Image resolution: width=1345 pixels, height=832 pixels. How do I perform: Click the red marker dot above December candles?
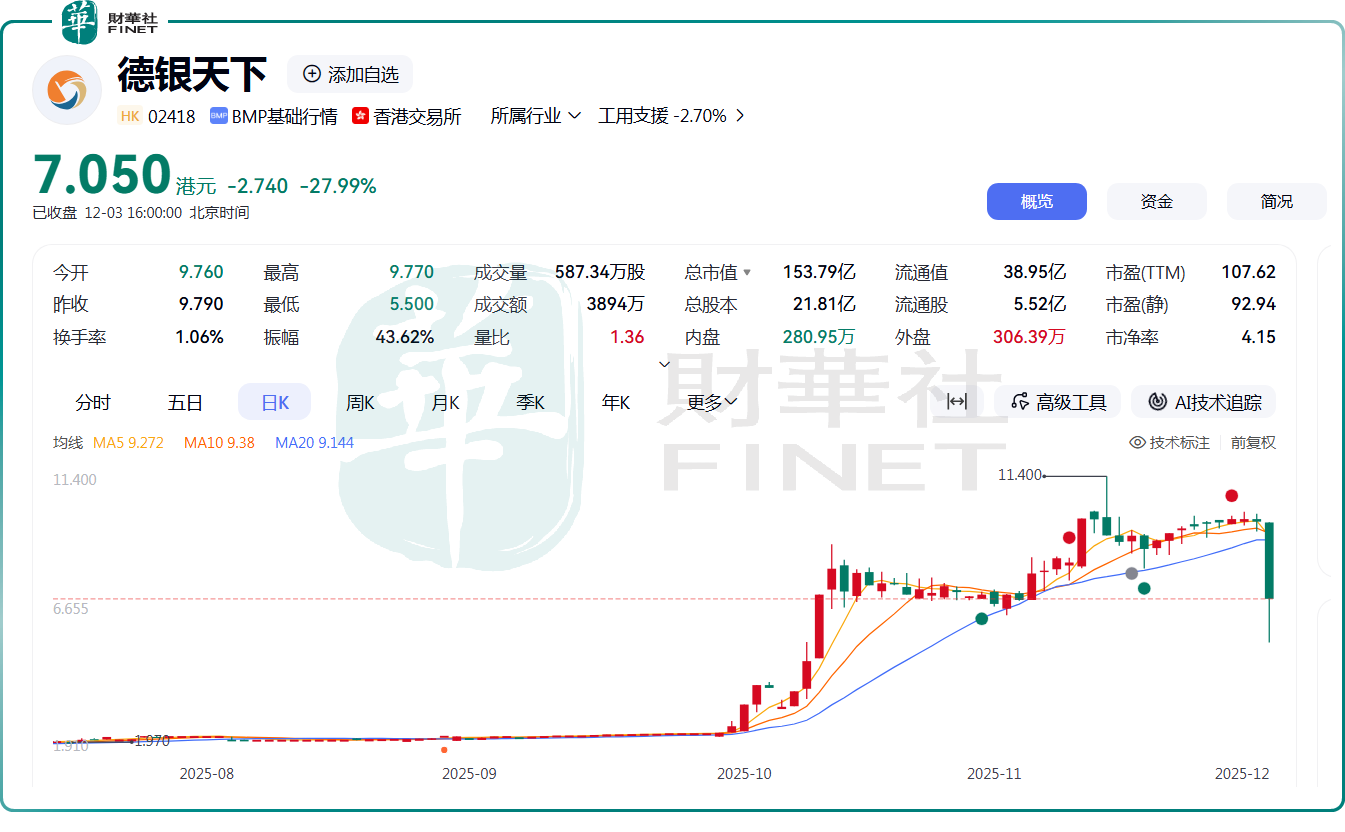(x=1232, y=495)
